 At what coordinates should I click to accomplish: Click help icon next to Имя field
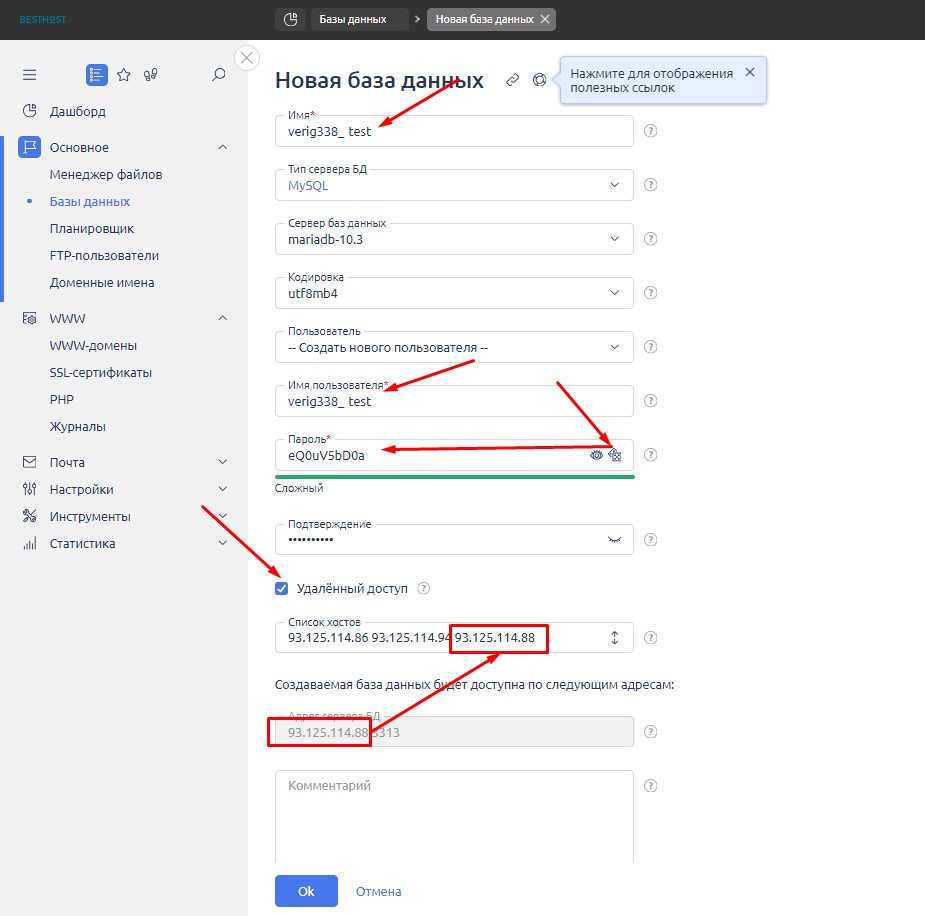tap(650, 131)
